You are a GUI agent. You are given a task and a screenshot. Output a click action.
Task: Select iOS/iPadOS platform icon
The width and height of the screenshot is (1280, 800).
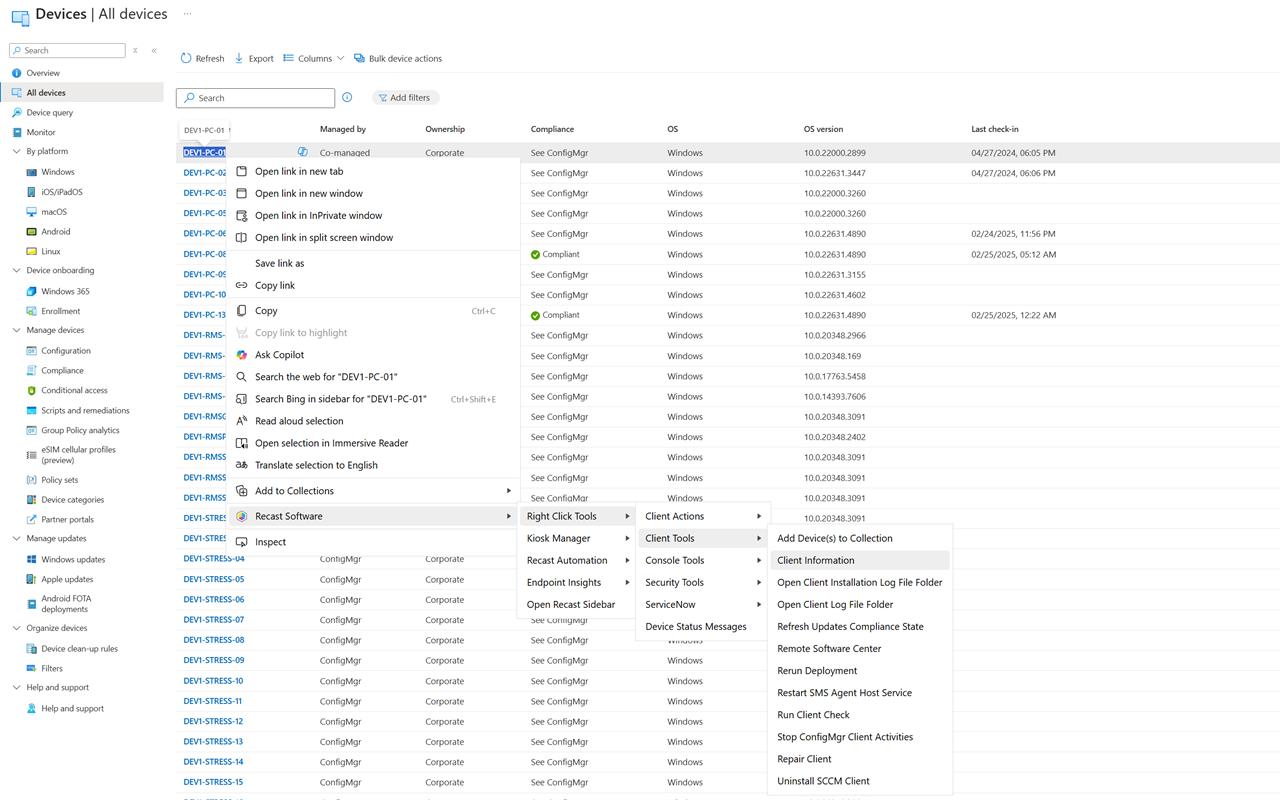(31, 192)
